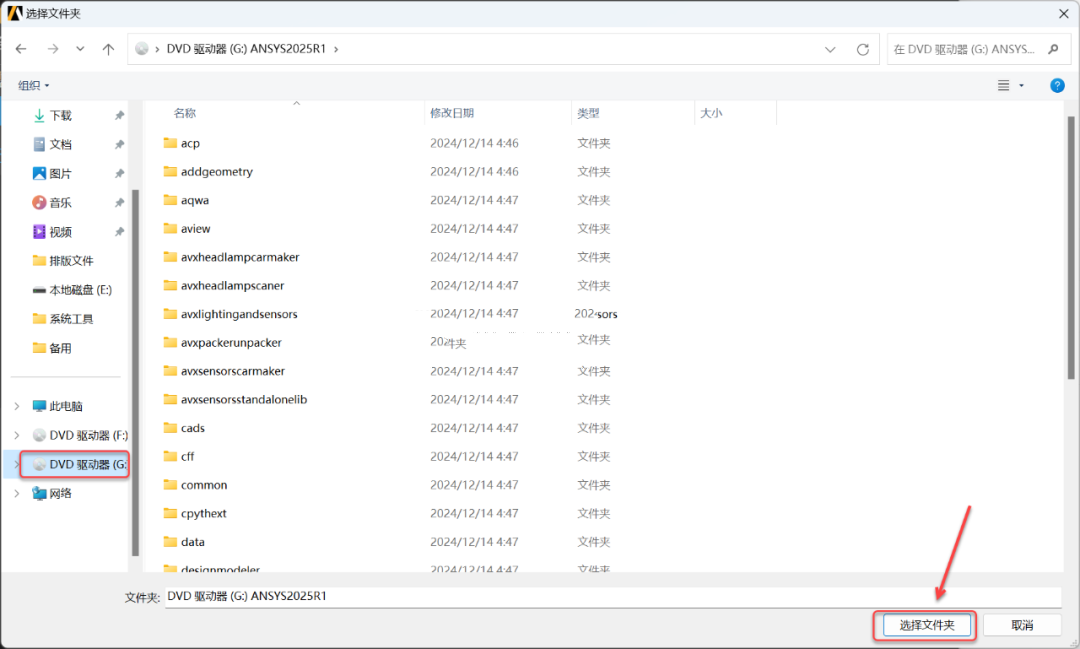
Task: Click the disc icon in address bar
Action: click(x=142, y=49)
